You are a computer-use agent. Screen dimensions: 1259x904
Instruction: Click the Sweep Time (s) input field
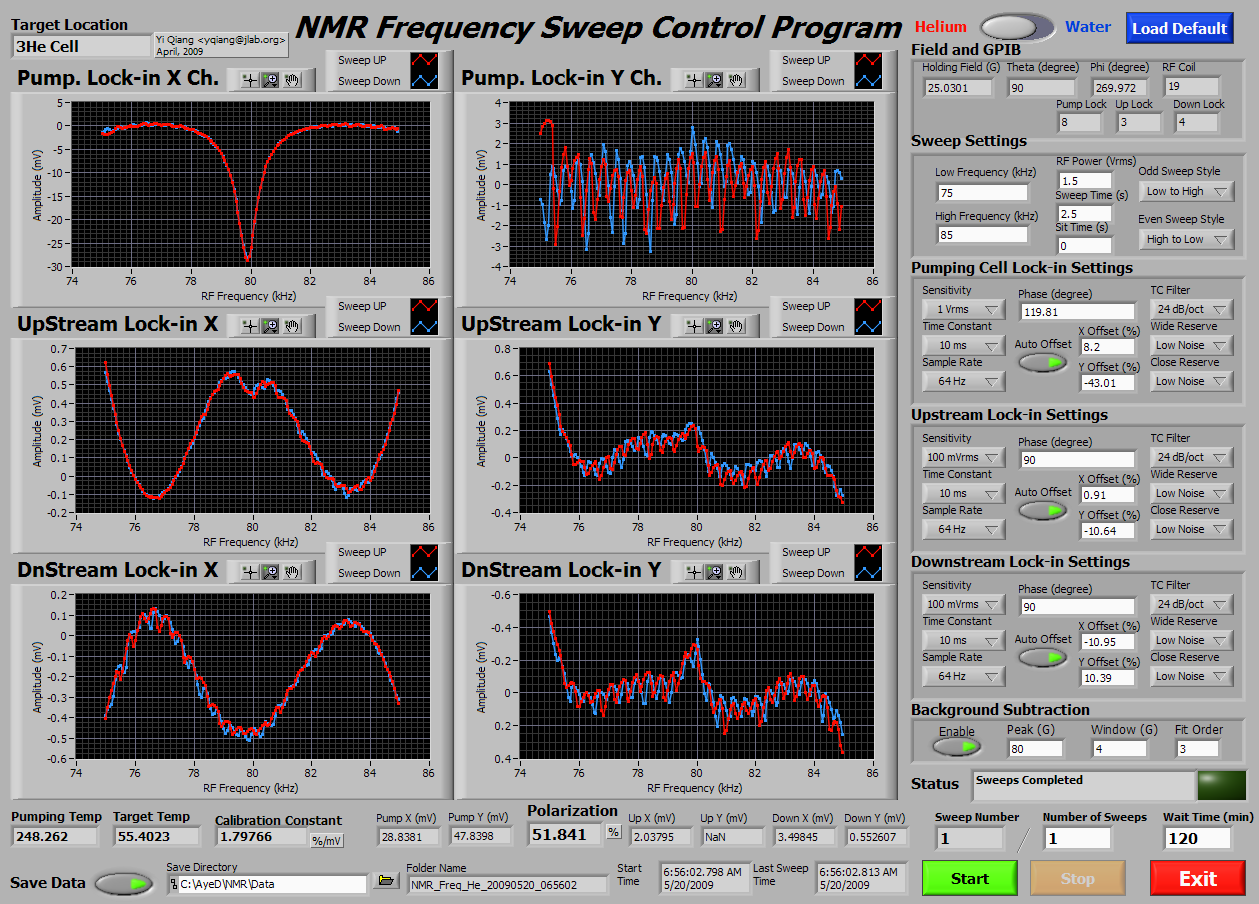click(x=1084, y=214)
